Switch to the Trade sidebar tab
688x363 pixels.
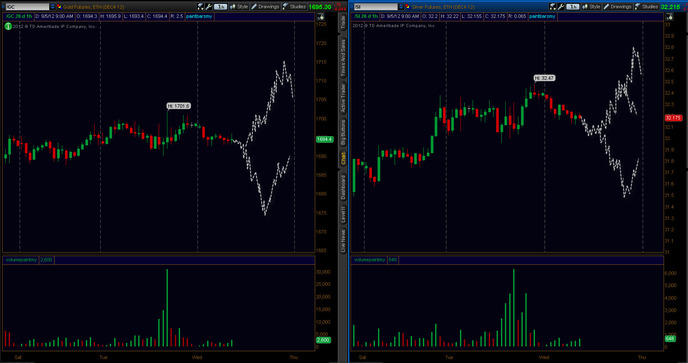click(x=343, y=22)
